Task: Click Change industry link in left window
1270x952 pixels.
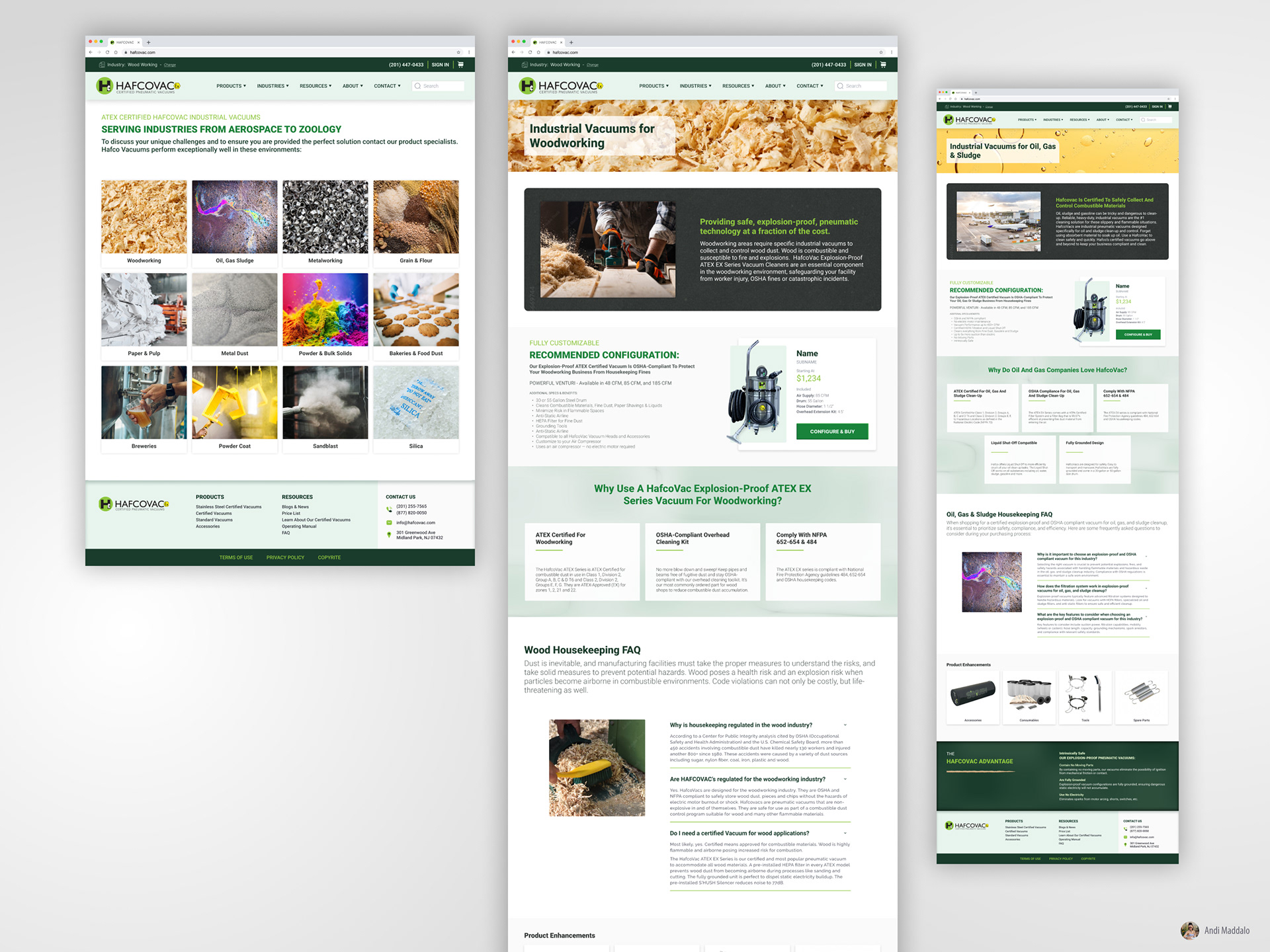Action: point(170,65)
